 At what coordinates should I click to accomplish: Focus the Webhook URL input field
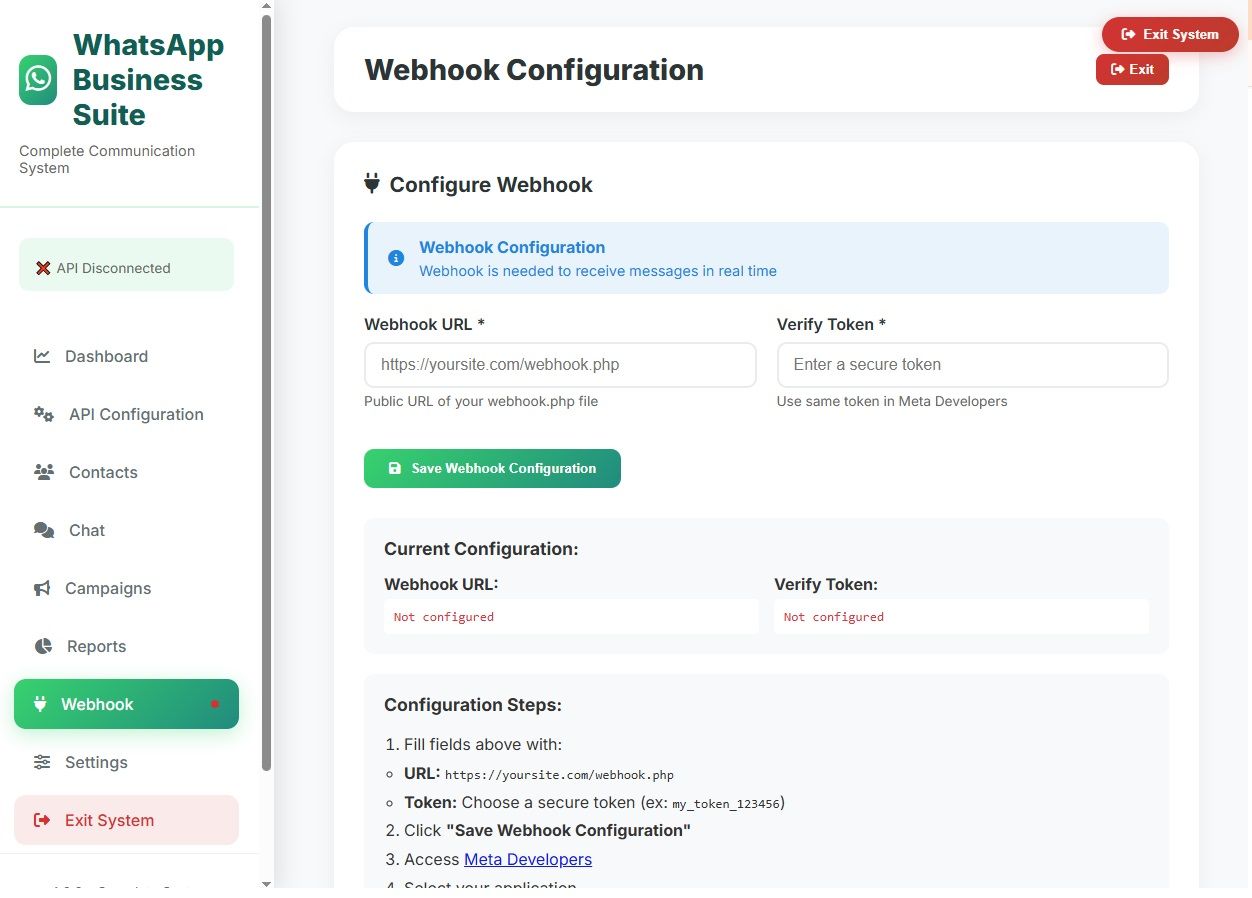point(560,365)
